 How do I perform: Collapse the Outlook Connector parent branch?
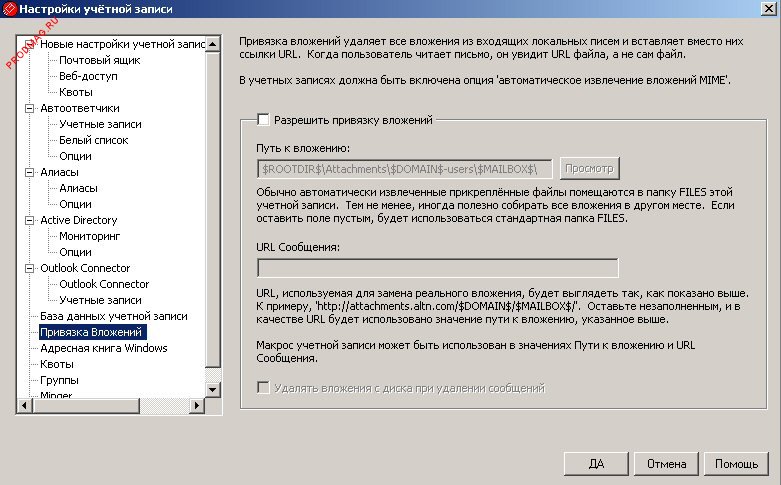29,268
